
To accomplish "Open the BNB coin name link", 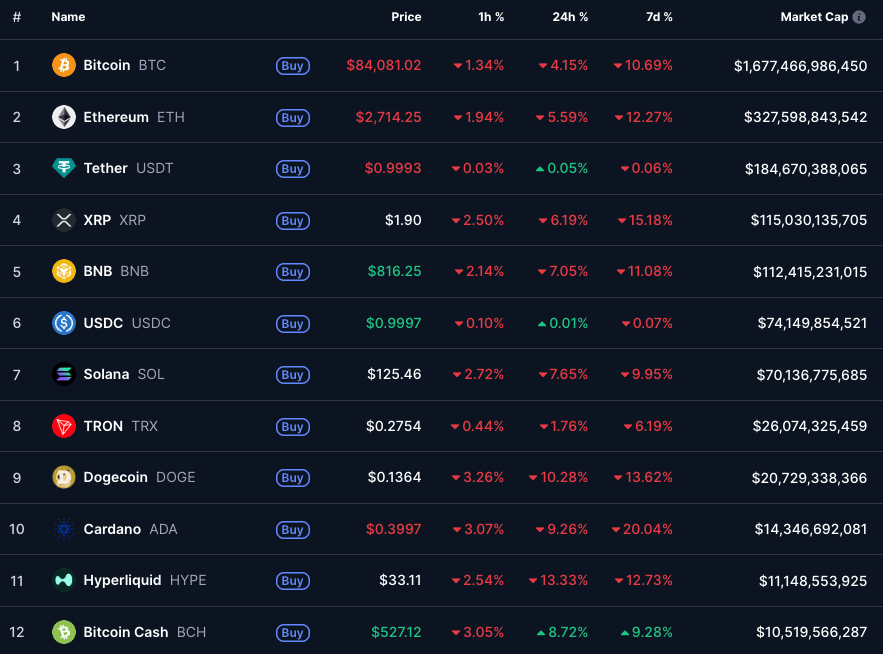I will point(97,271).
